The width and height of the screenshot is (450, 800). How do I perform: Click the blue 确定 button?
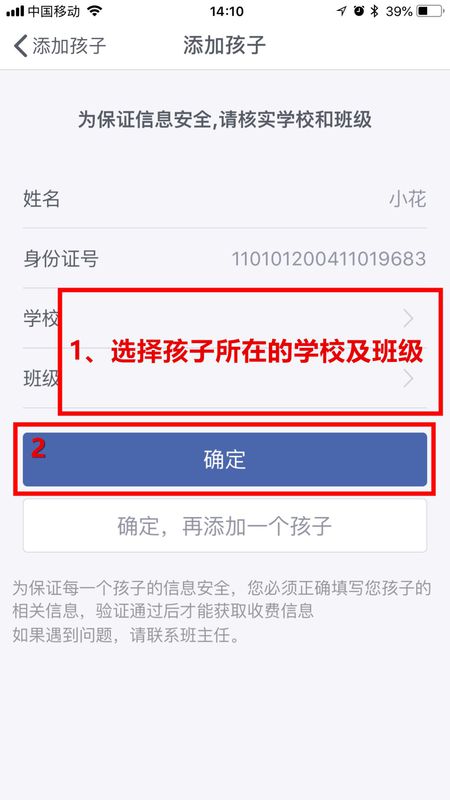224,459
